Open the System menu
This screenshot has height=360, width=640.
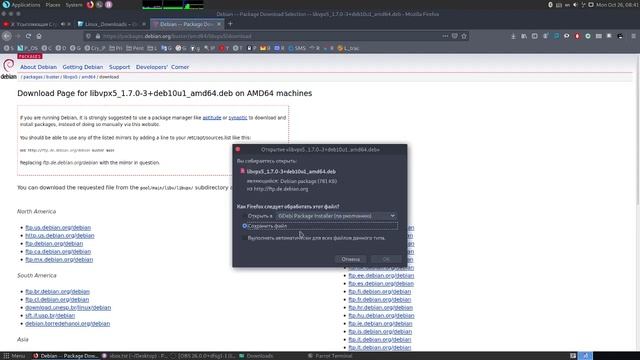tap(74, 4)
